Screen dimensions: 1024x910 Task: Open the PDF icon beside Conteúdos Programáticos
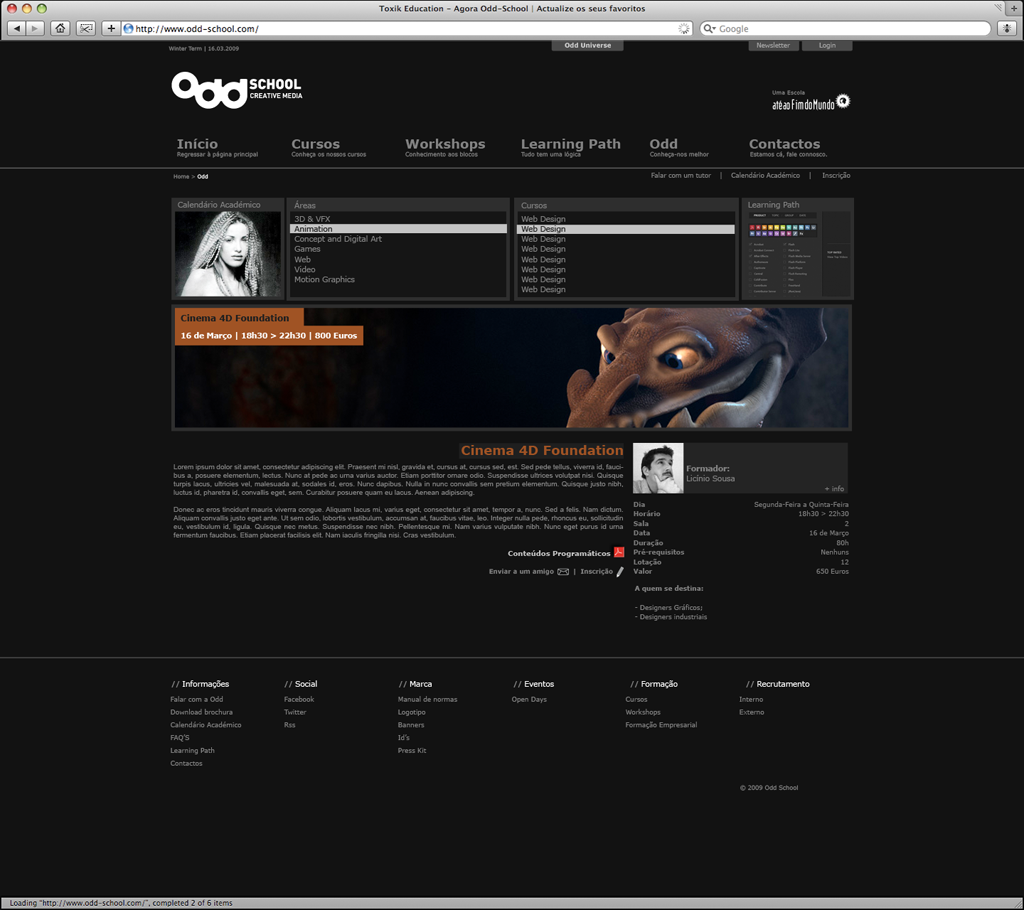[619, 553]
